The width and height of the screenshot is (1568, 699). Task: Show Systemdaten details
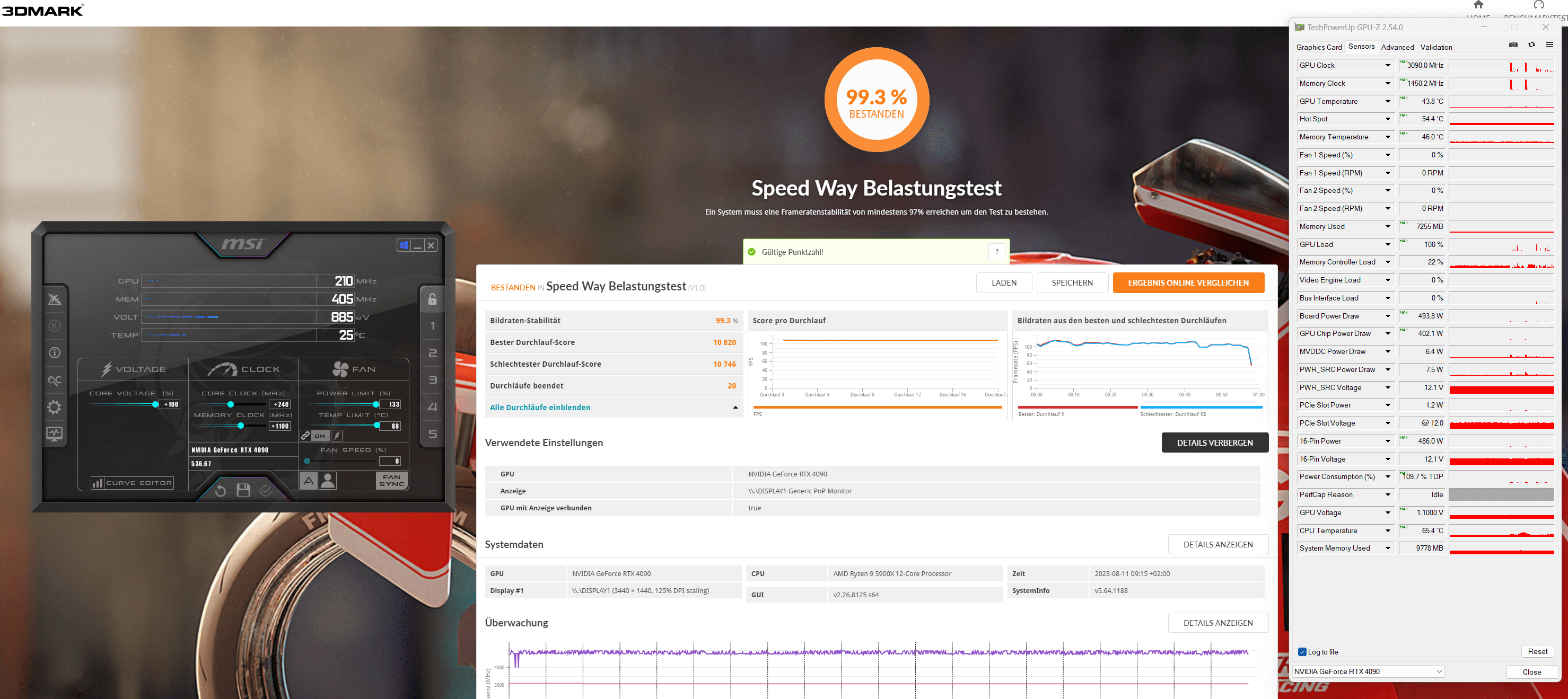(1217, 544)
